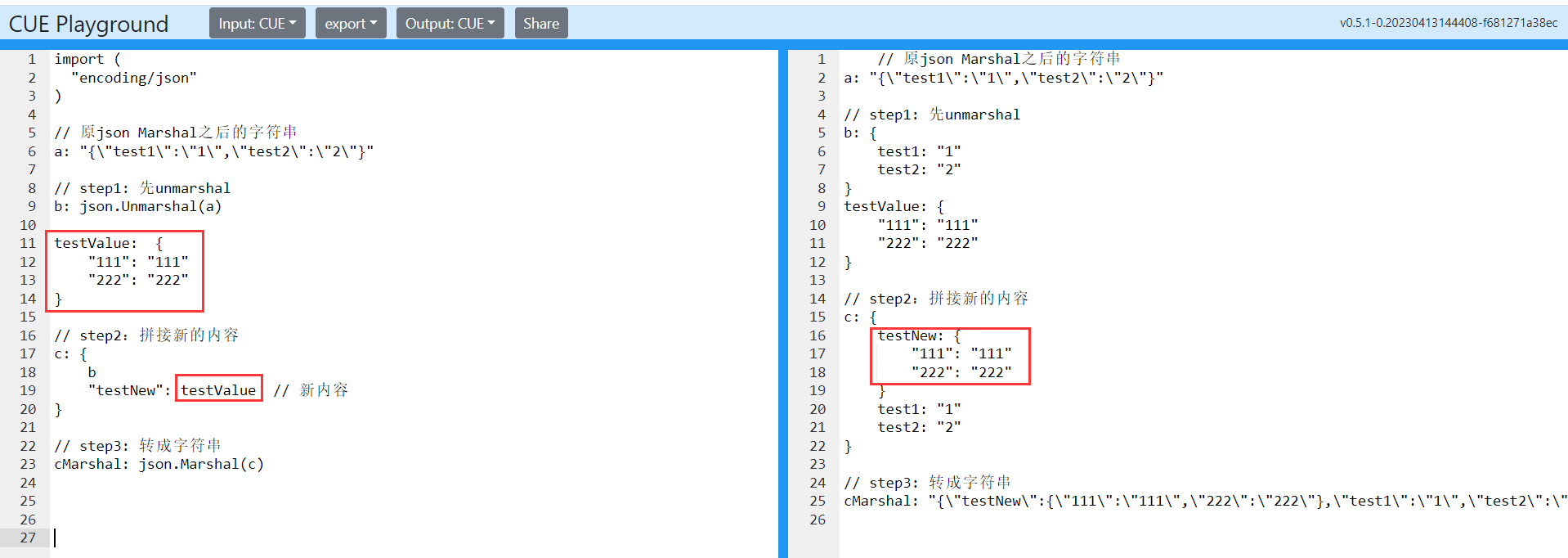Click test2: "2" on output line 21
Image resolution: width=1568 pixels, height=558 pixels.
[x=920, y=427]
